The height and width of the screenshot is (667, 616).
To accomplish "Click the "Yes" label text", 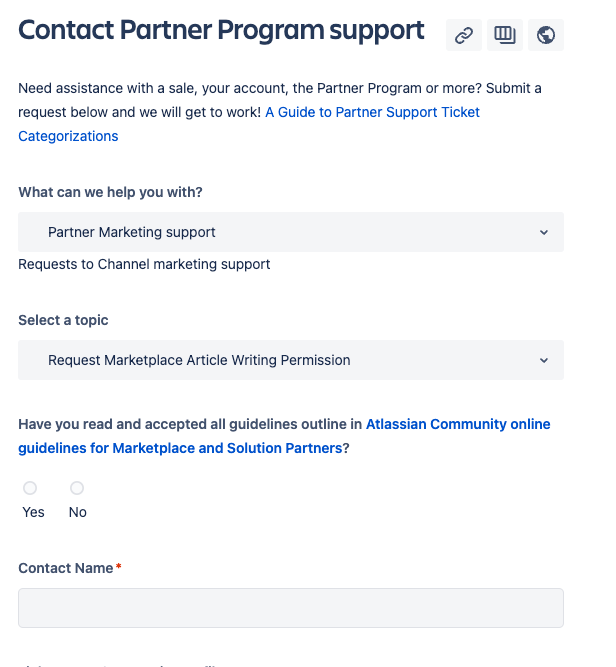I will pos(33,512).
